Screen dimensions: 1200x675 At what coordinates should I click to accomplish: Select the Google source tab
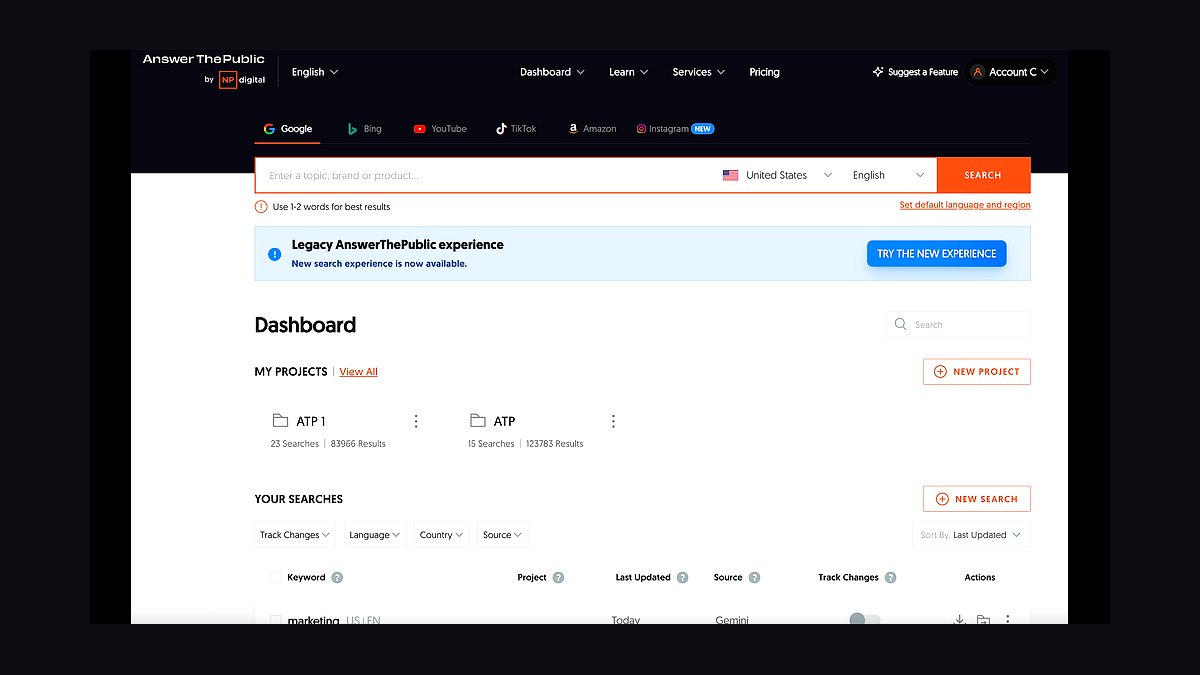click(287, 129)
